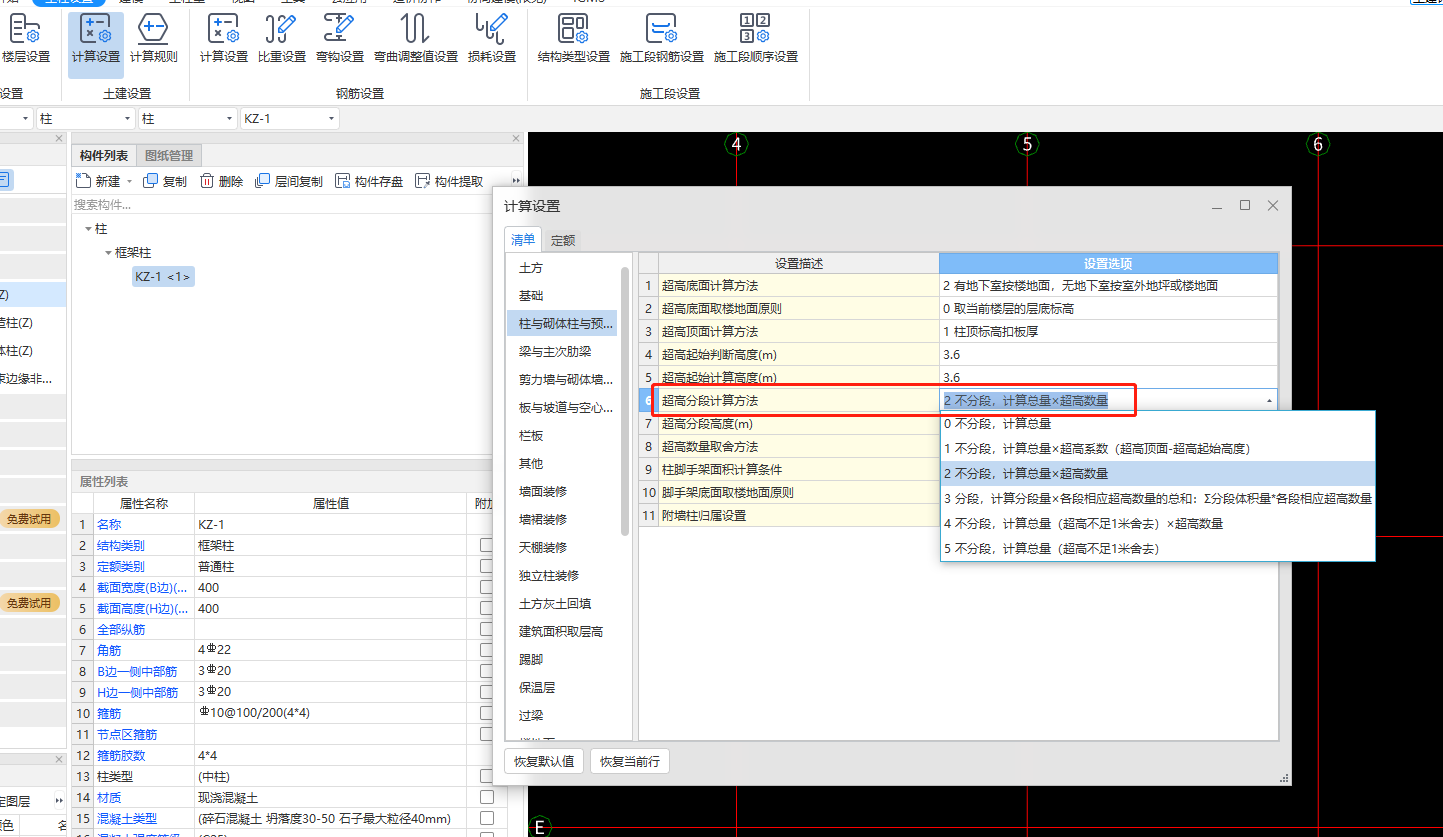Click 新建 in component list toolbar
The image size is (1443, 837).
tap(98, 181)
